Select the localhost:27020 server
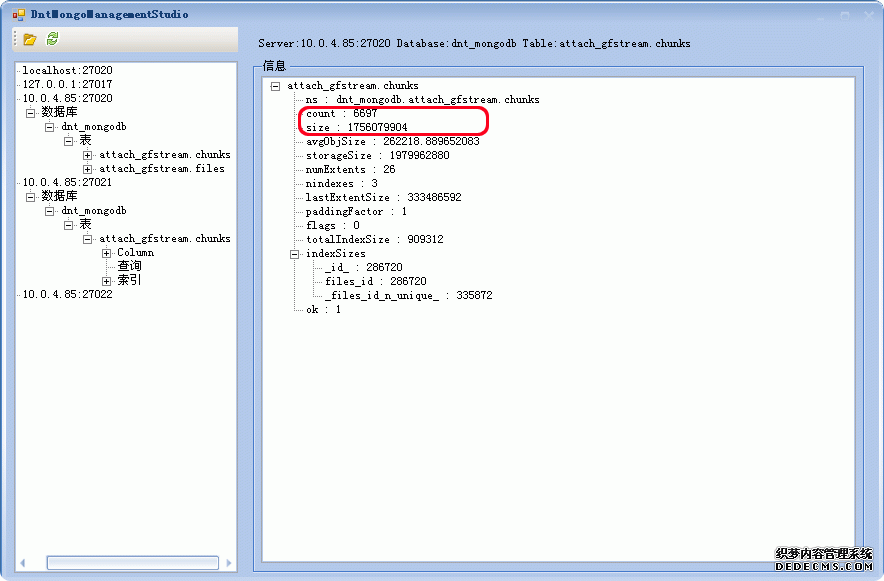Viewport: 884px width, 581px height. 67,71
